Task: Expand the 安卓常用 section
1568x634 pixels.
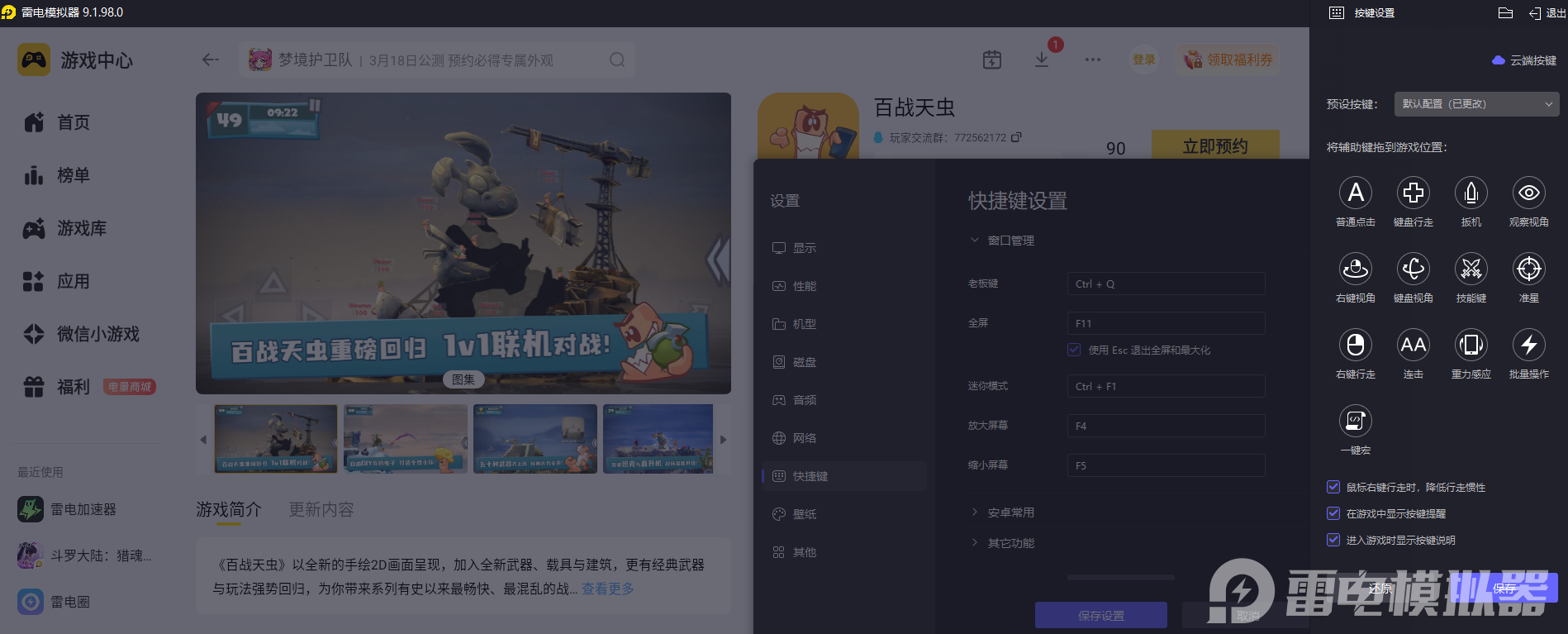Action: 1003,512
